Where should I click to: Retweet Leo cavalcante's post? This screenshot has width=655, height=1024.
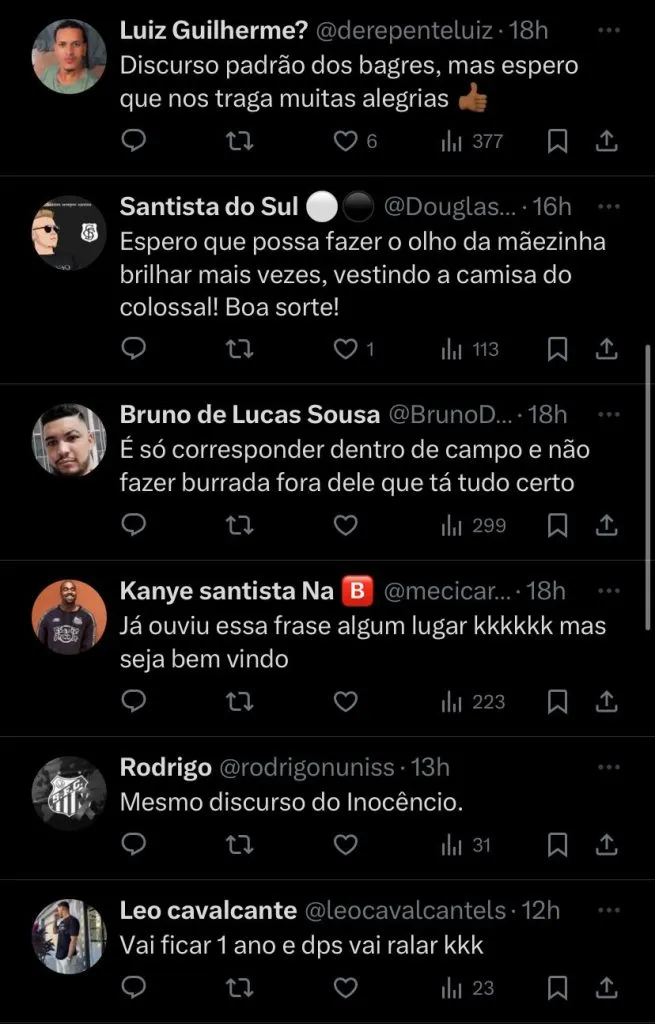pos(240,989)
